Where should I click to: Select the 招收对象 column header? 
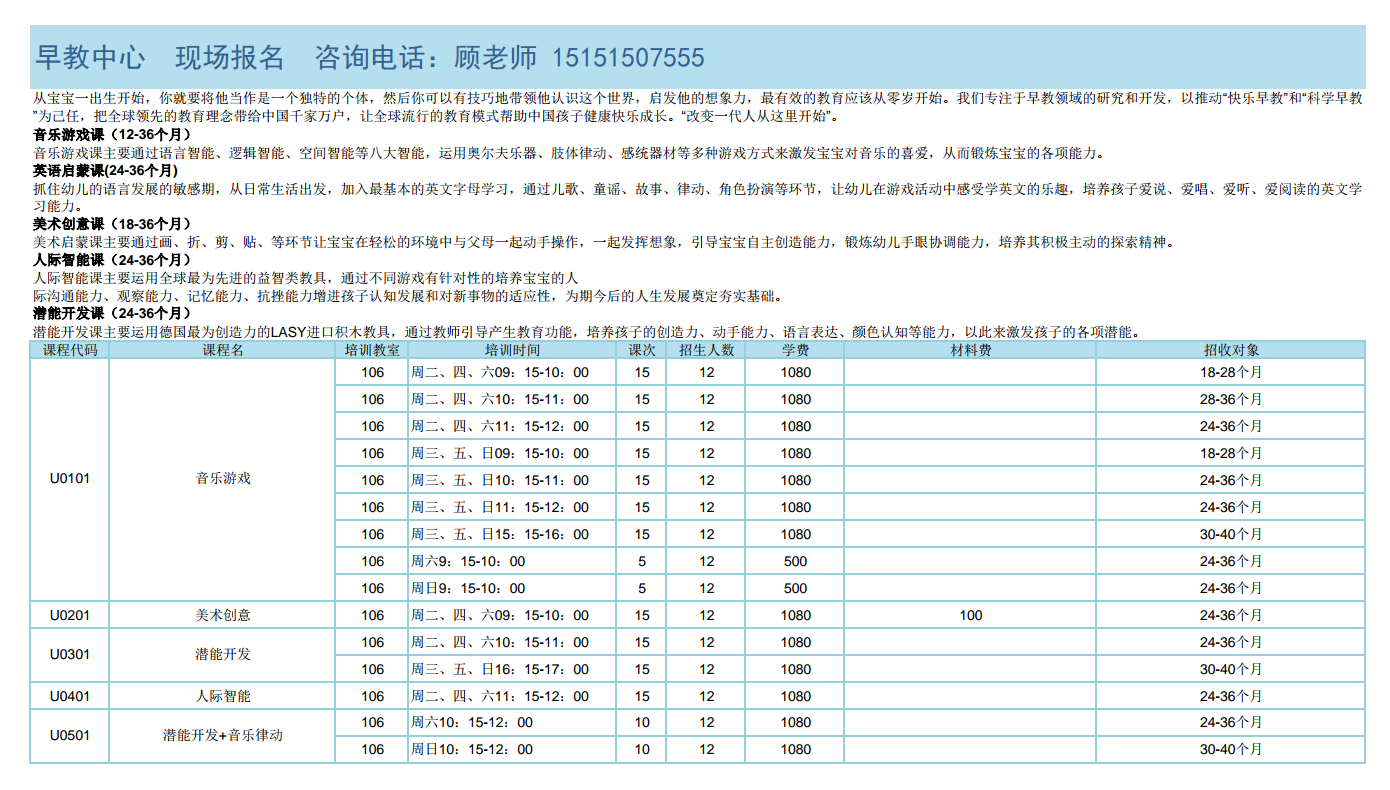tap(1231, 350)
